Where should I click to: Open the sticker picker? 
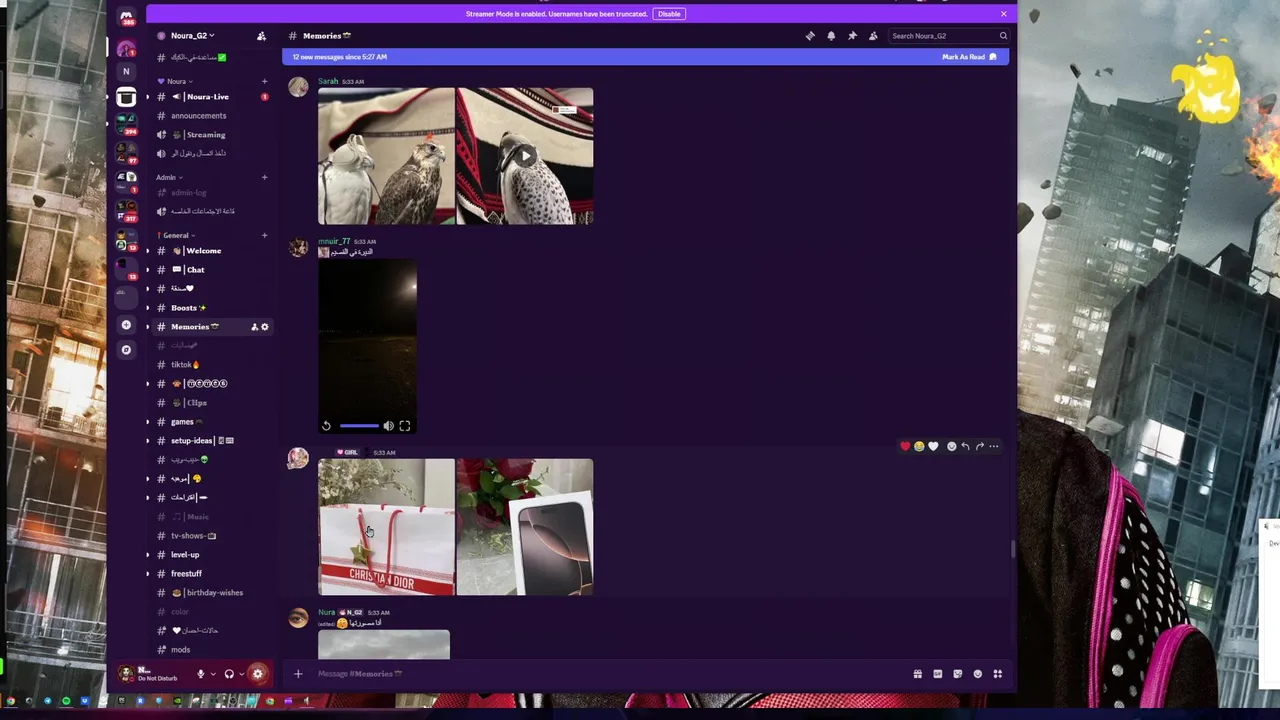point(957,674)
